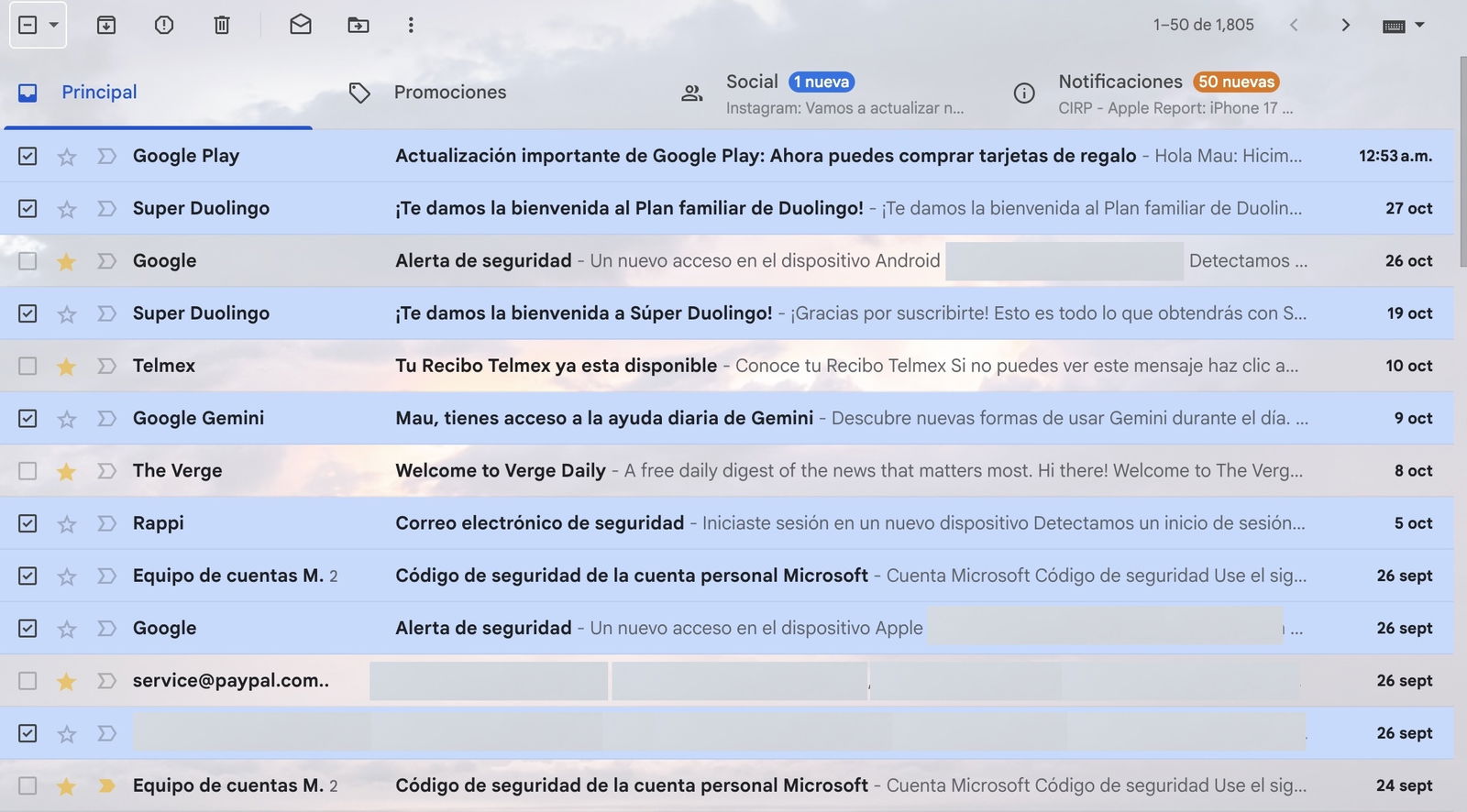Check the 24 sept Microsoft email checkbox
The height and width of the screenshot is (812, 1467).
(x=28, y=785)
